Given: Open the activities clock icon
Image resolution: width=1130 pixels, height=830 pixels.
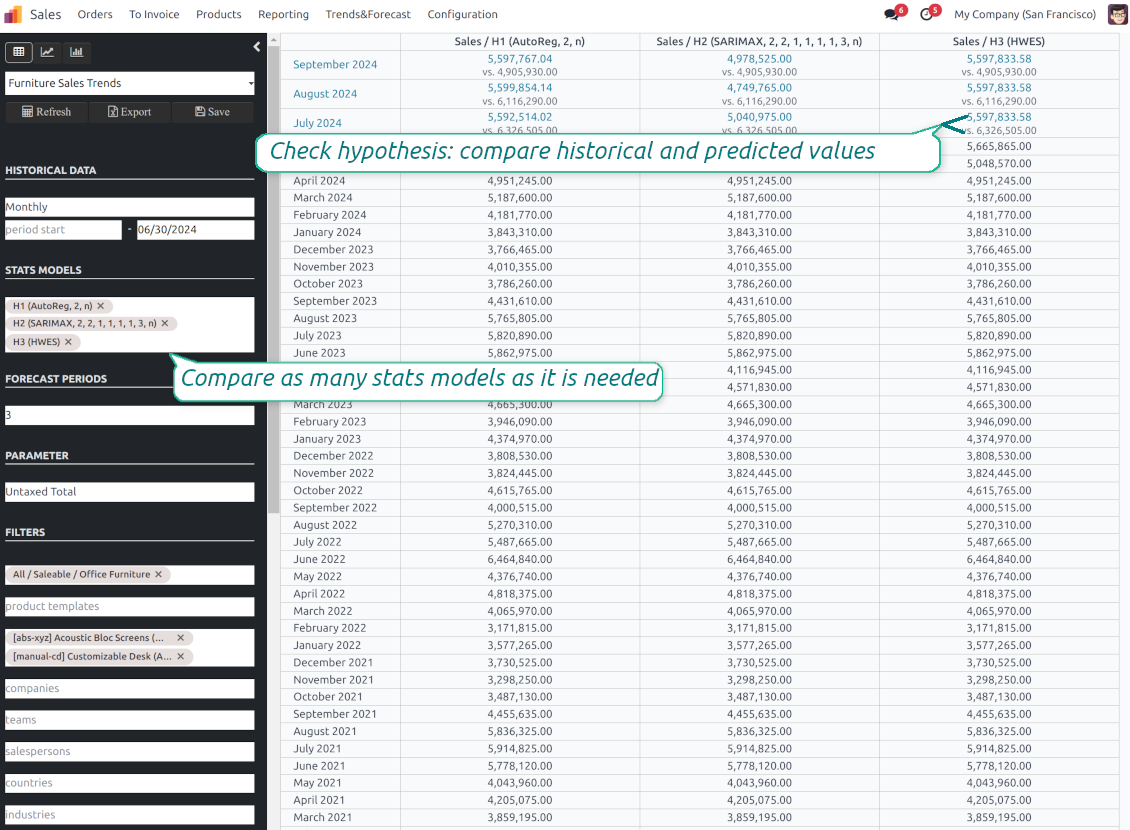Looking at the screenshot, I should point(927,14).
